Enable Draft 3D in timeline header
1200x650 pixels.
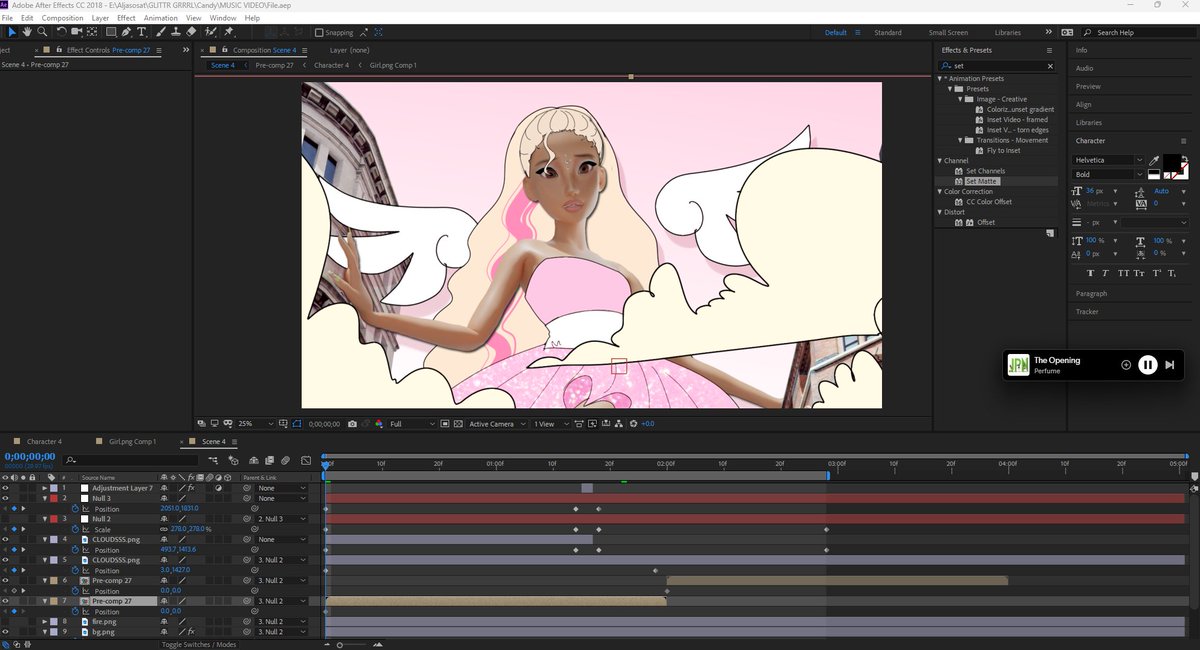point(233,460)
